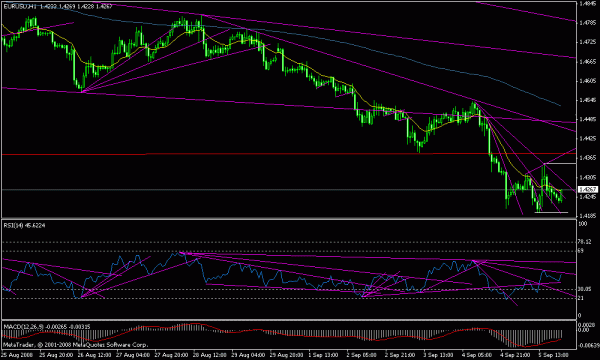600x360 pixels.
Task: Click the RSI scale label 30.05
Action: coord(585,289)
